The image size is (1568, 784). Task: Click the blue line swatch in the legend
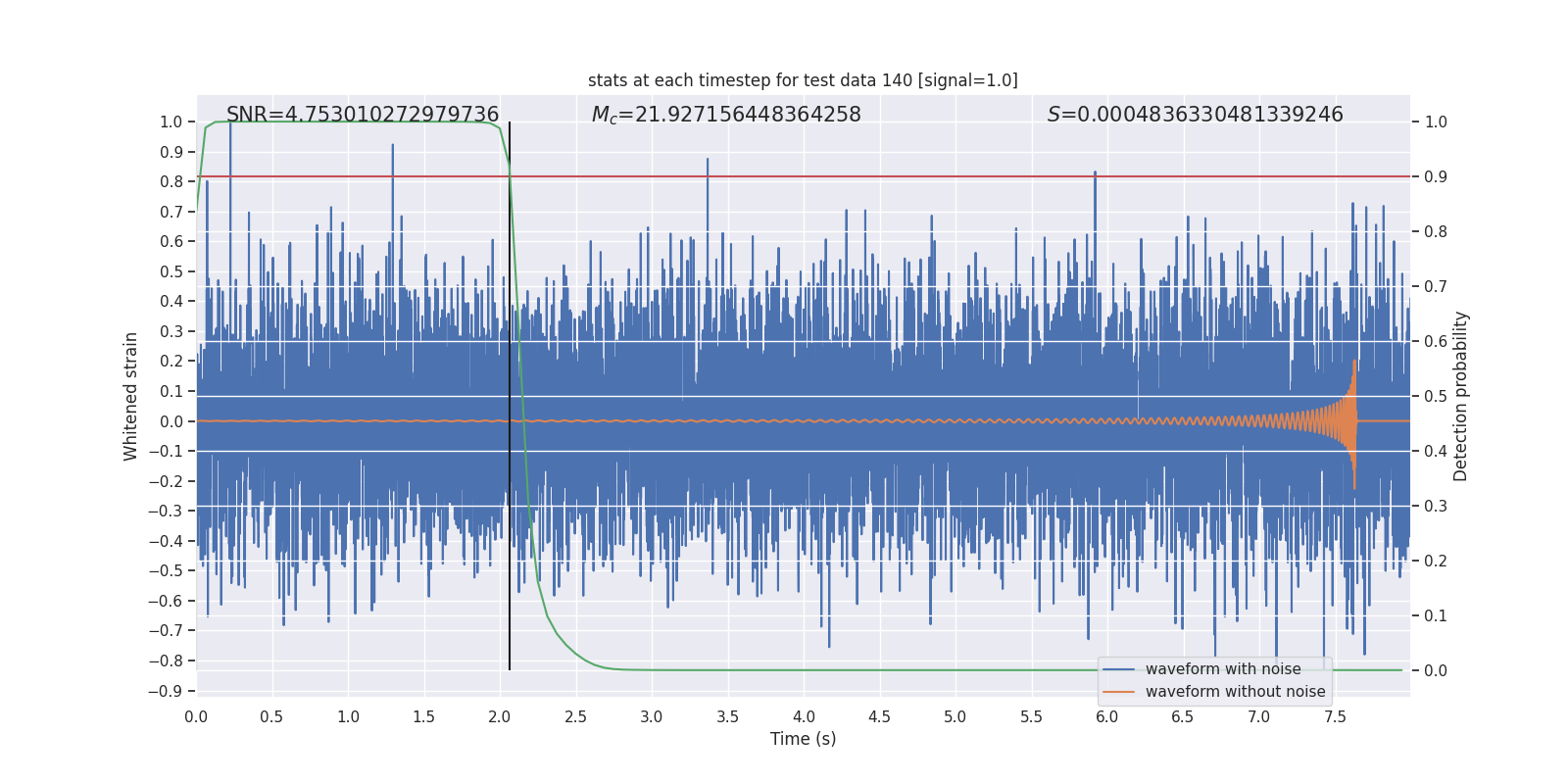click(1118, 669)
